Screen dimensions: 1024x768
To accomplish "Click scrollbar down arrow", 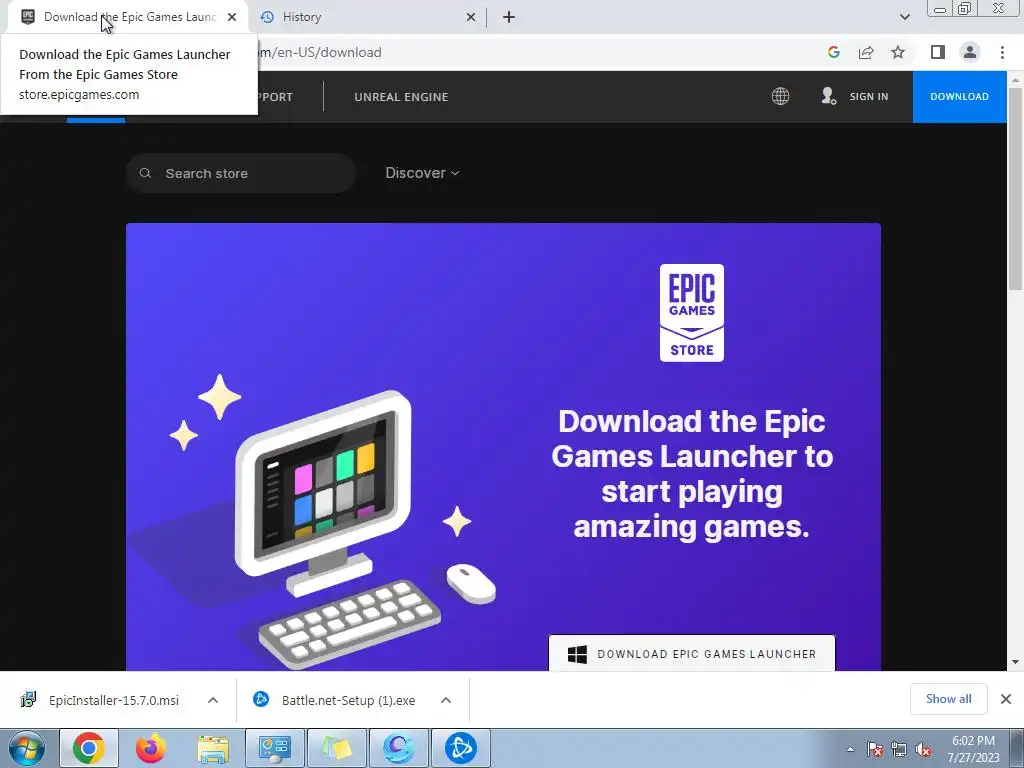I will click(x=1015, y=662).
